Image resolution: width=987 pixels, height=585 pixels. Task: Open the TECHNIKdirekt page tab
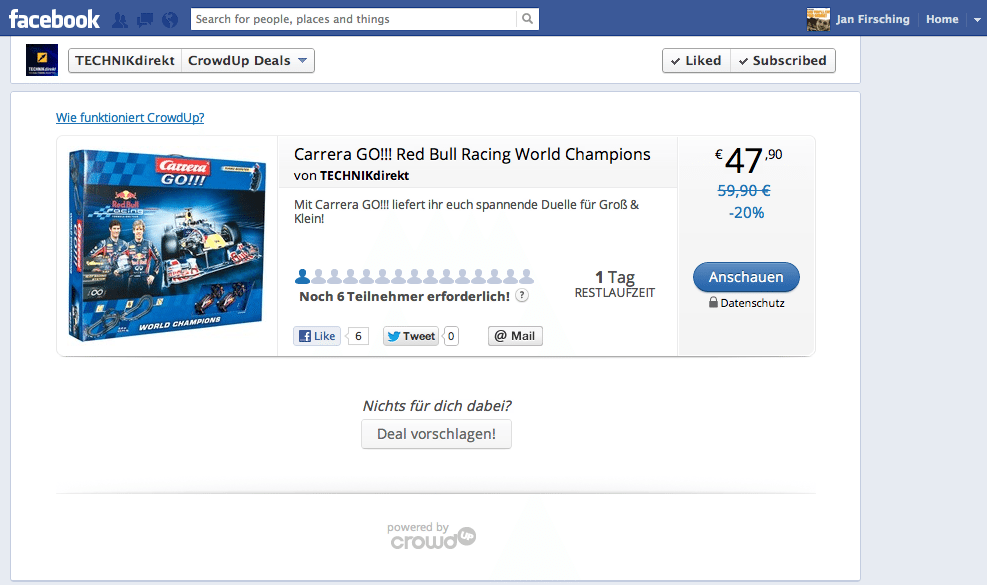click(124, 60)
